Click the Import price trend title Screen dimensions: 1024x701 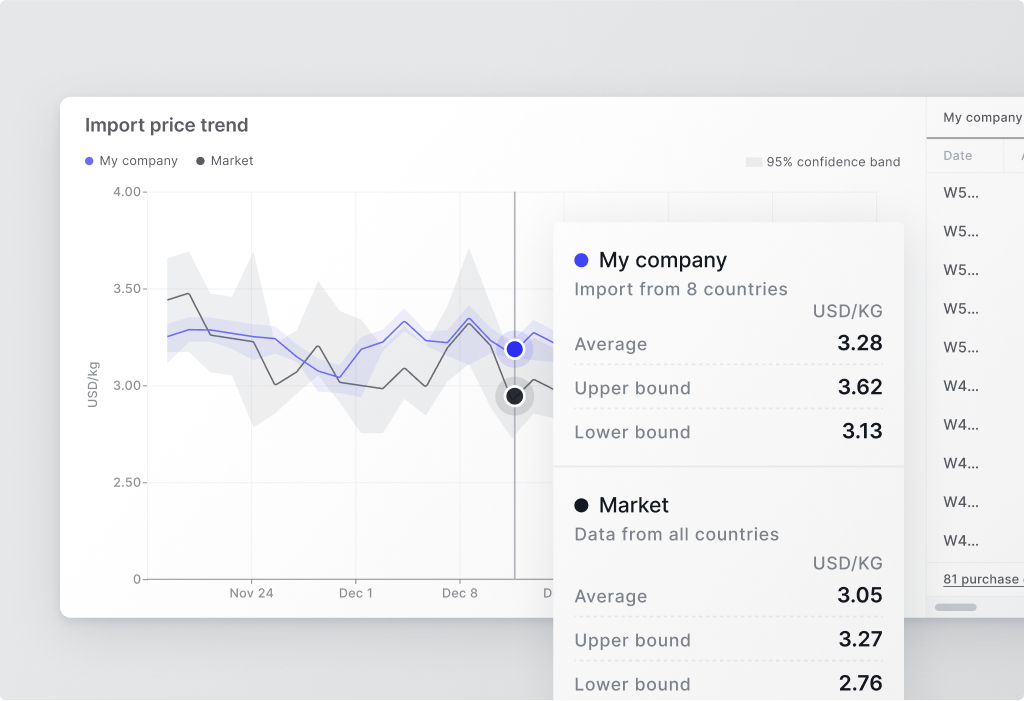pyautogui.click(x=166, y=125)
